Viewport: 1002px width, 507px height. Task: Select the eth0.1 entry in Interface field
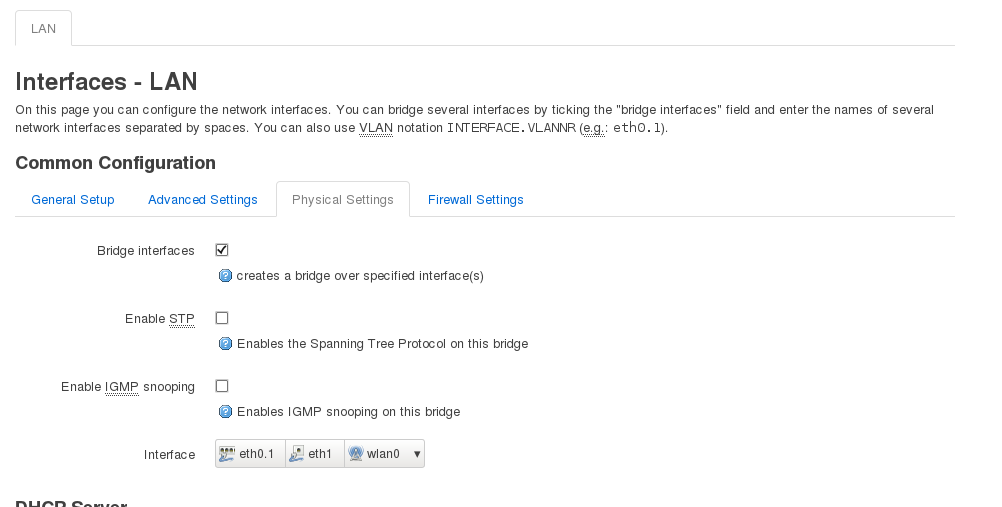[x=256, y=454]
